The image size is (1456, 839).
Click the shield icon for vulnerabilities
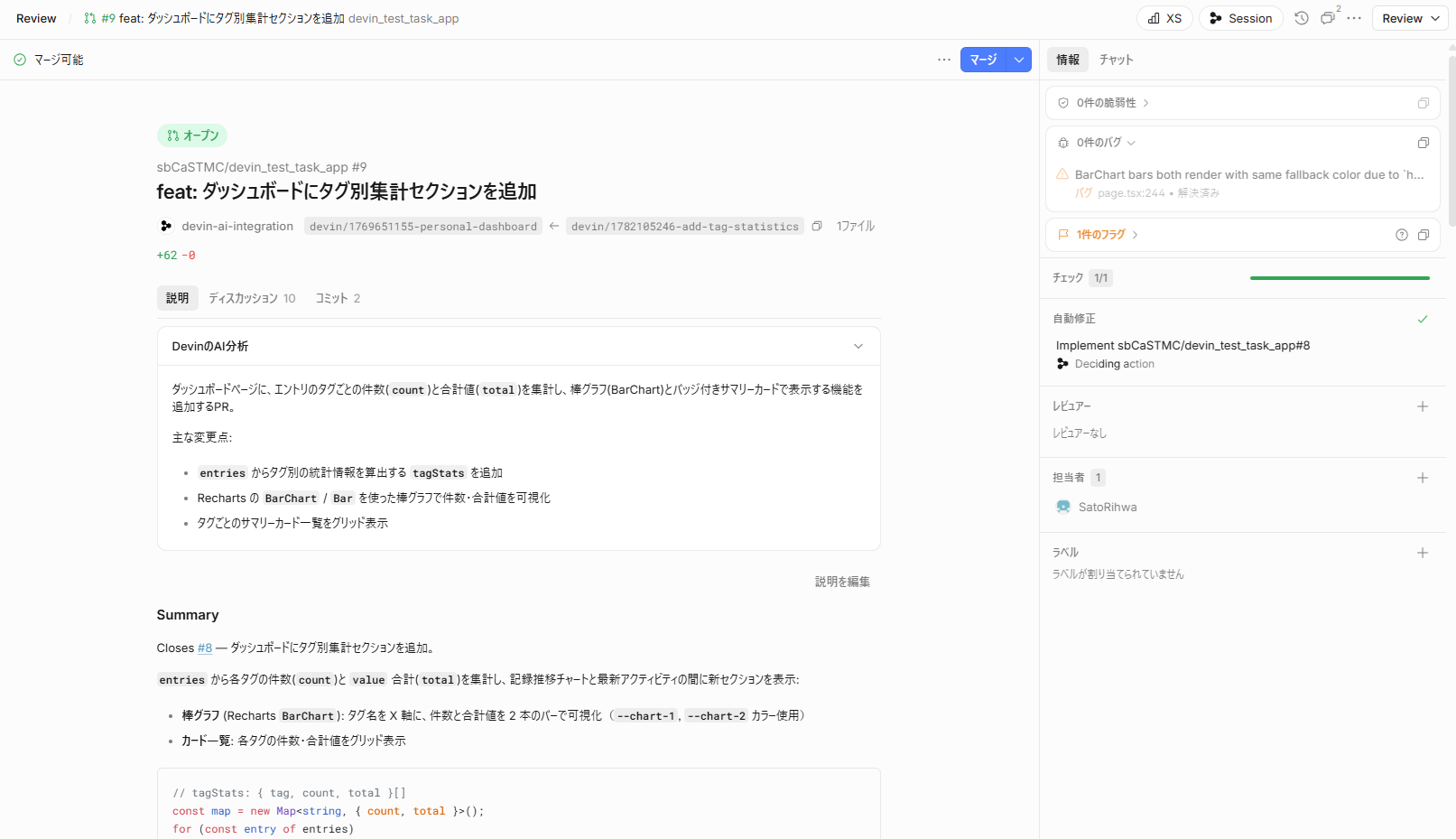click(x=1063, y=103)
